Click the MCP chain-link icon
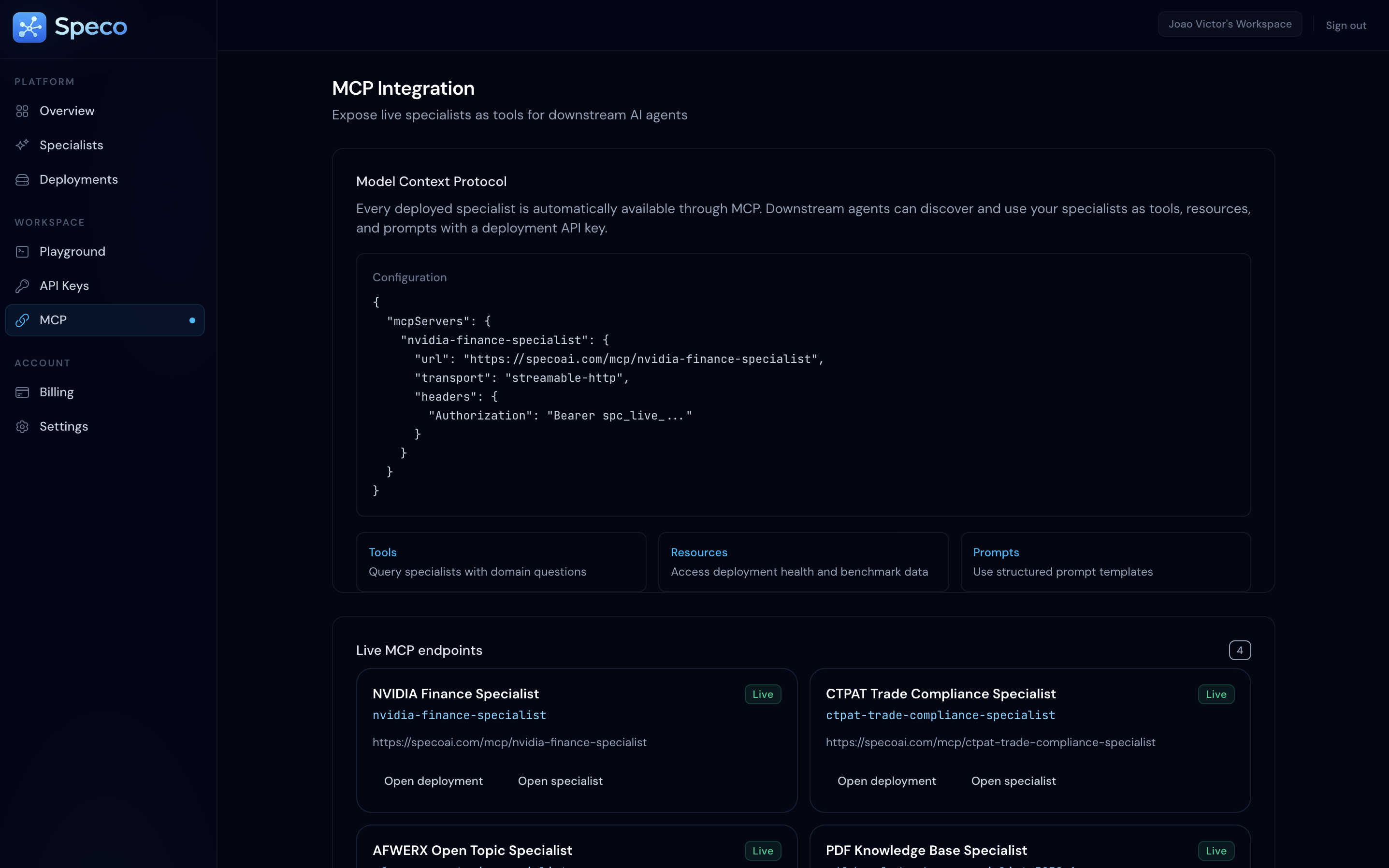 coord(22,320)
